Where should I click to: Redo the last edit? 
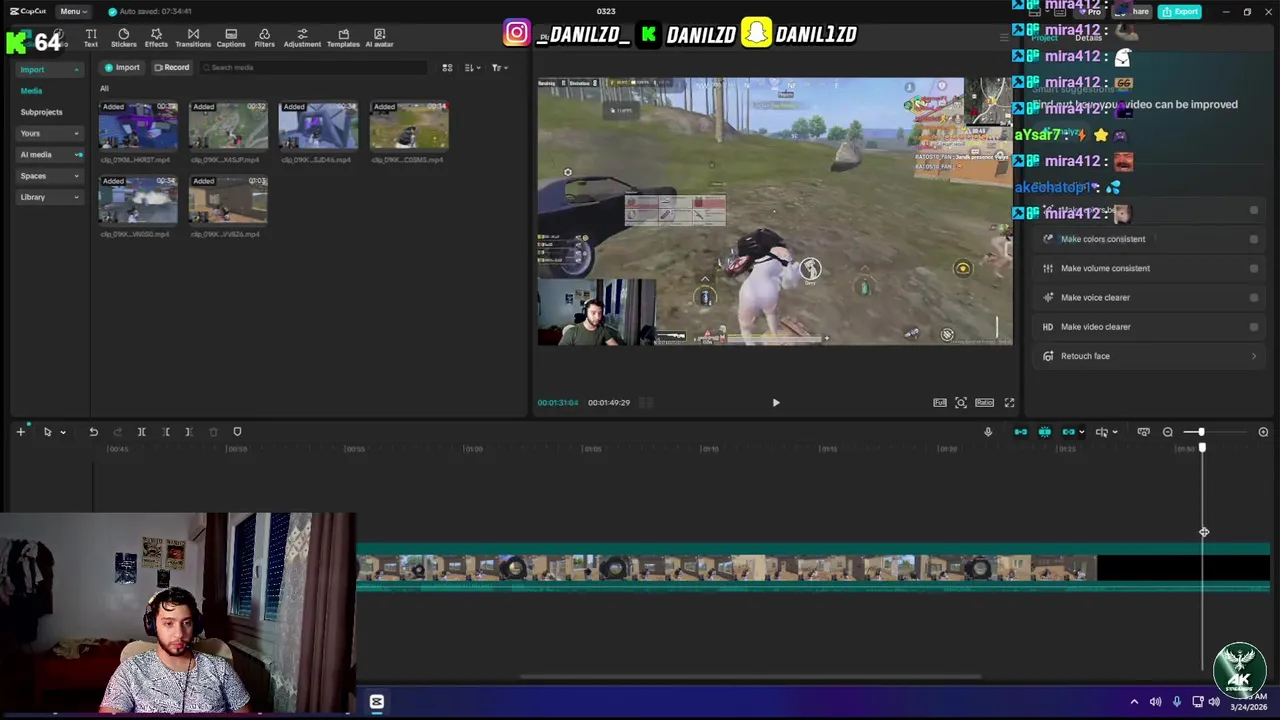[x=117, y=432]
